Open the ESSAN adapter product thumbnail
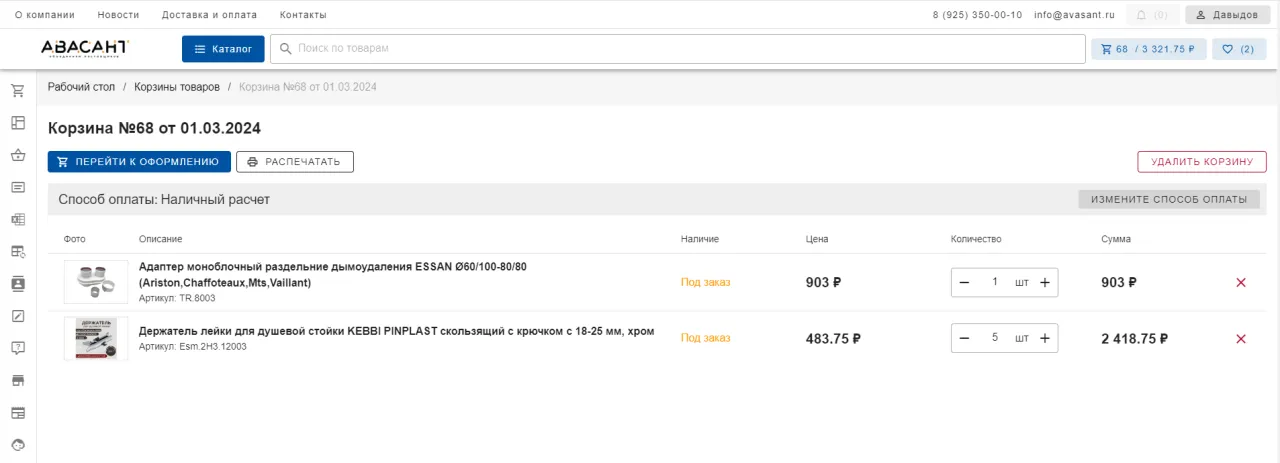Image resolution: width=1280 pixels, height=463 pixels. pos(96,282)
